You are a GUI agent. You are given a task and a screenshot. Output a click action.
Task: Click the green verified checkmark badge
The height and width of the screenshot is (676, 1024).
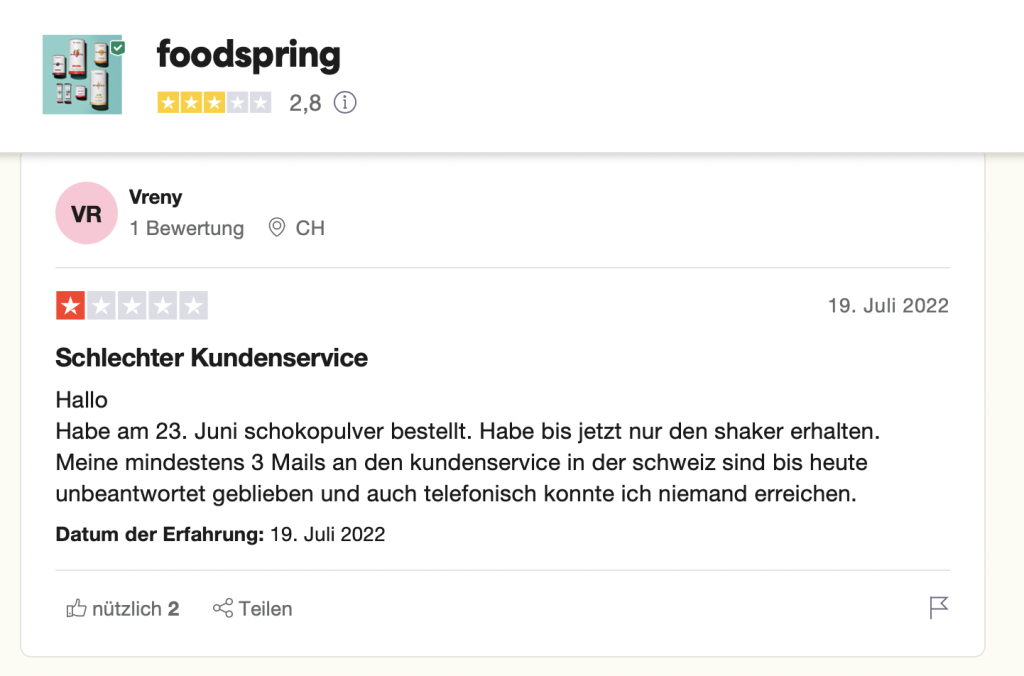[118, 48]
